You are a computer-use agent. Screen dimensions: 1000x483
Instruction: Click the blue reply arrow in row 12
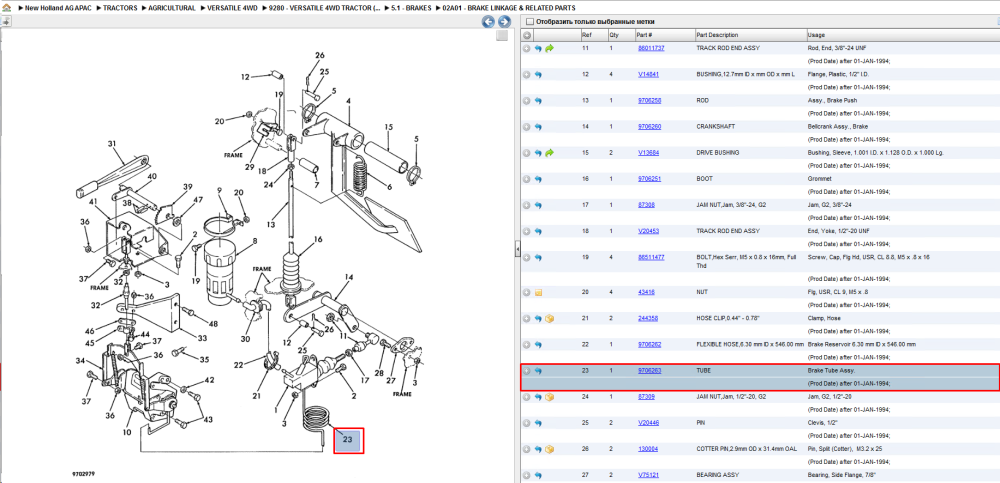(538, 75)
